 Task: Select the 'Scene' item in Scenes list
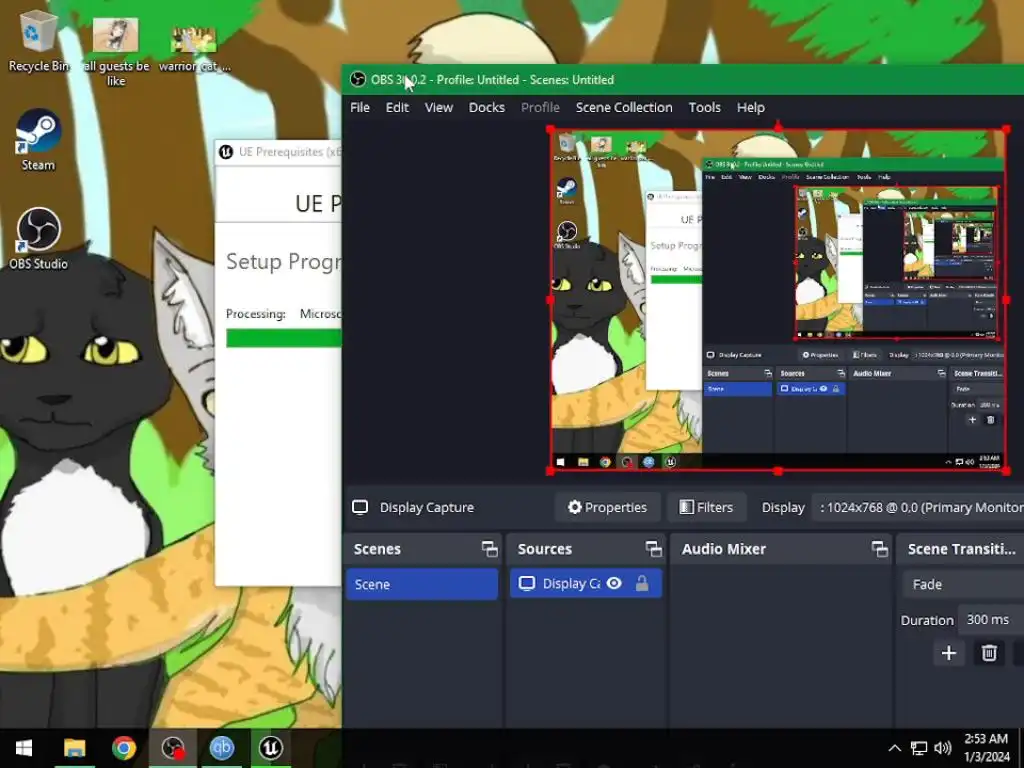pos(422,584)
